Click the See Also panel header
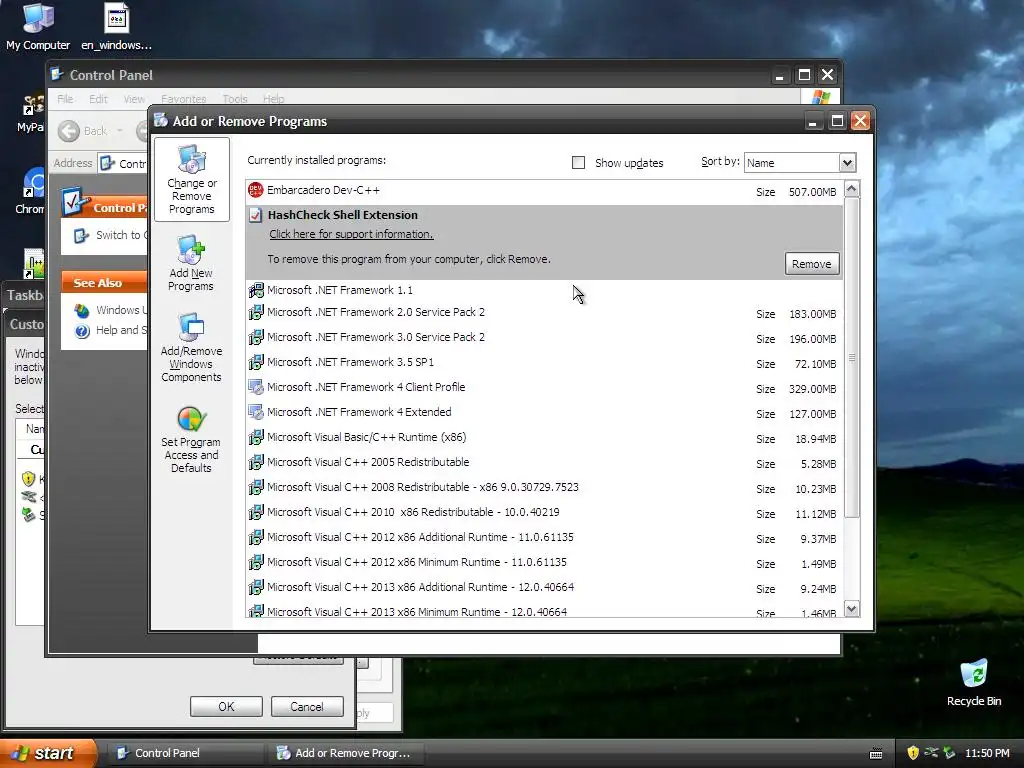 point(104,283)
